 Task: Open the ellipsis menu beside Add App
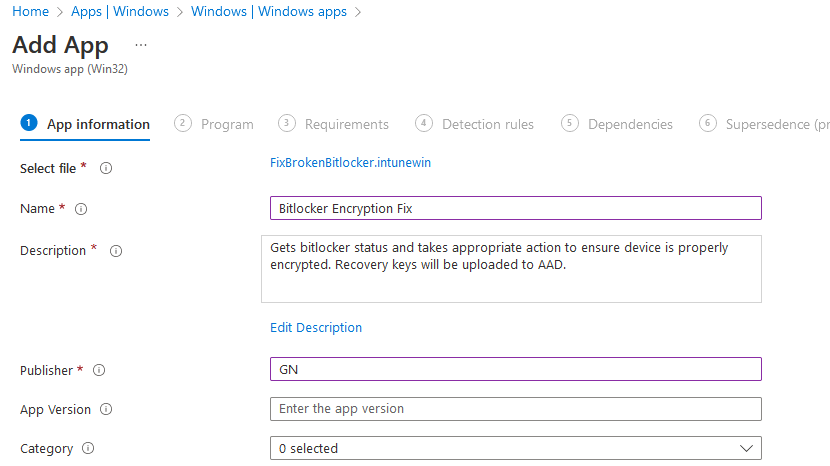coord(141,45)
